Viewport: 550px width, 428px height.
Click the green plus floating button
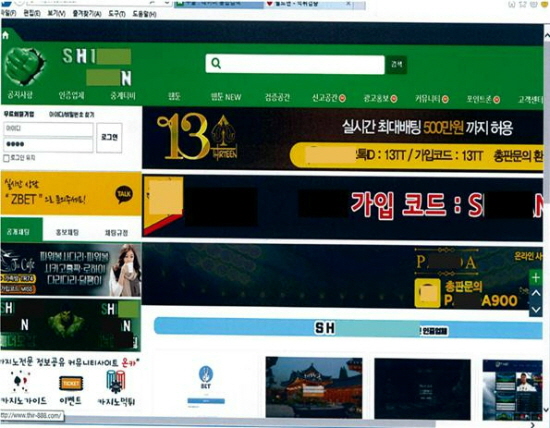(x=536, y=277)
